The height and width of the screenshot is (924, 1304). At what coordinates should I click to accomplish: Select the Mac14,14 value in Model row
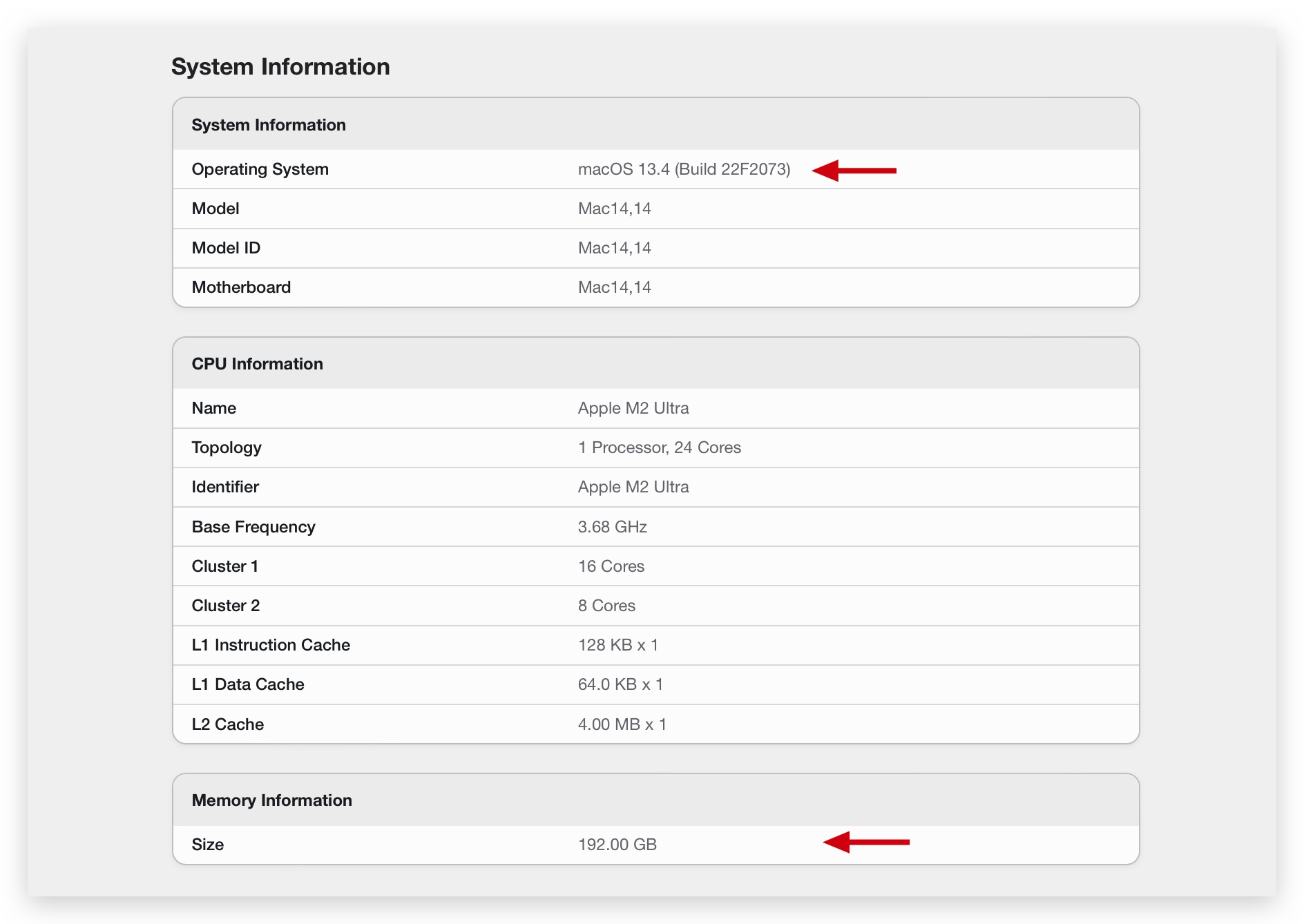pos(615,209)
